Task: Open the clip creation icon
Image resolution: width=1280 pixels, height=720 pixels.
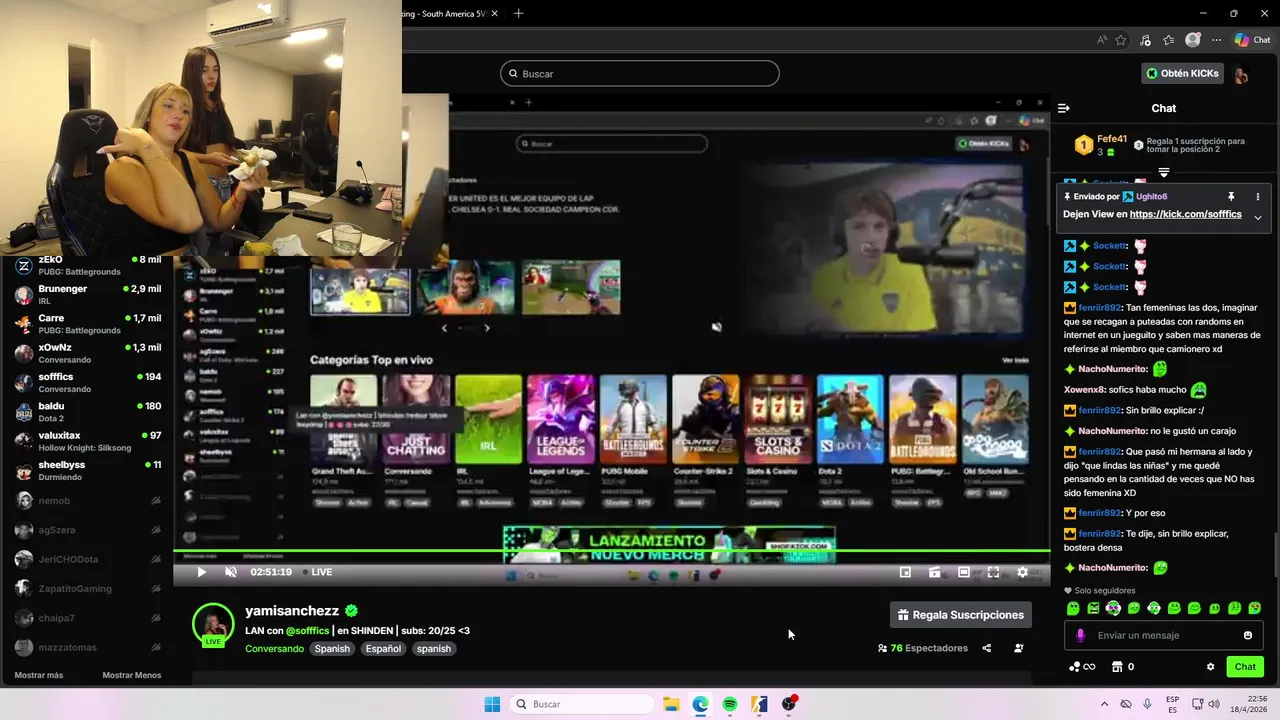Action: pyautogui.click(x=934, y=572)
